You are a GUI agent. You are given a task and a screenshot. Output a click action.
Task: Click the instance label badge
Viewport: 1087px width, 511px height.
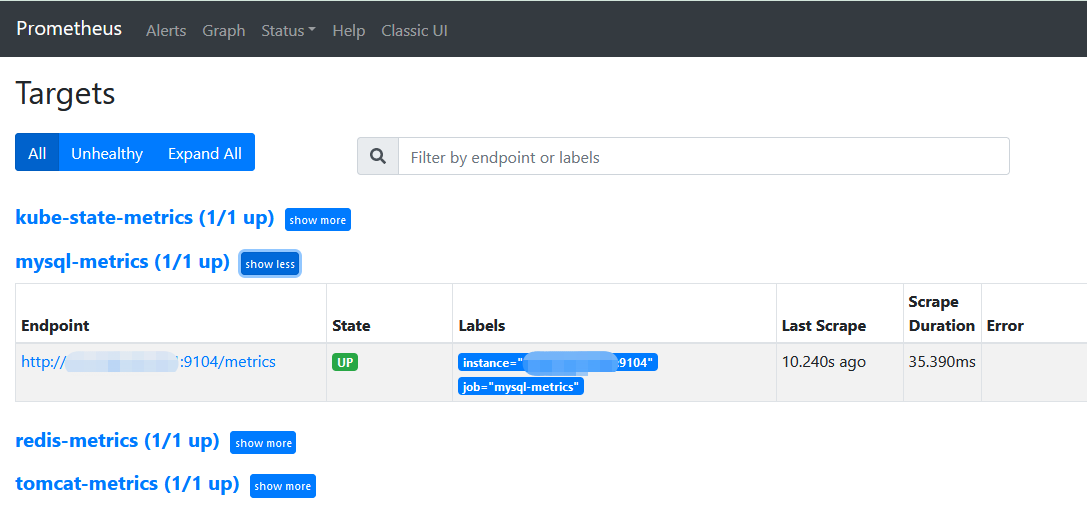557,363
